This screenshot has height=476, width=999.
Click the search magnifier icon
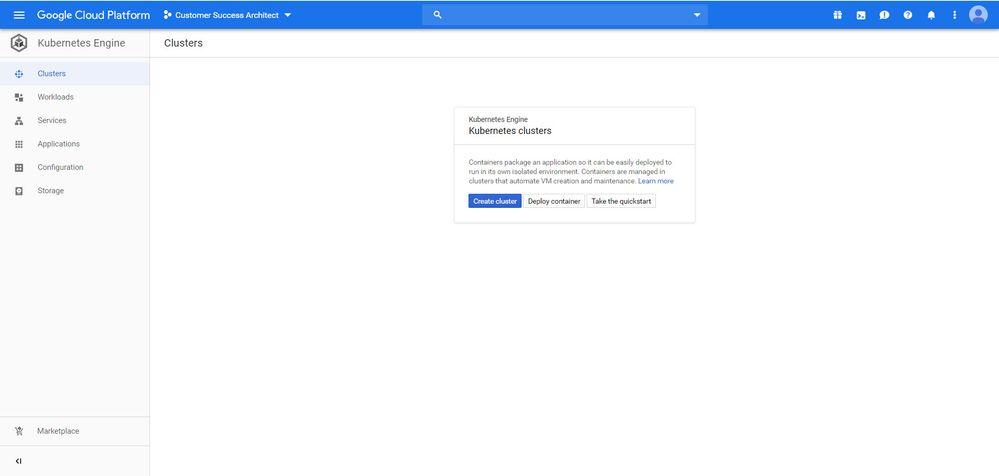[437, 15]
